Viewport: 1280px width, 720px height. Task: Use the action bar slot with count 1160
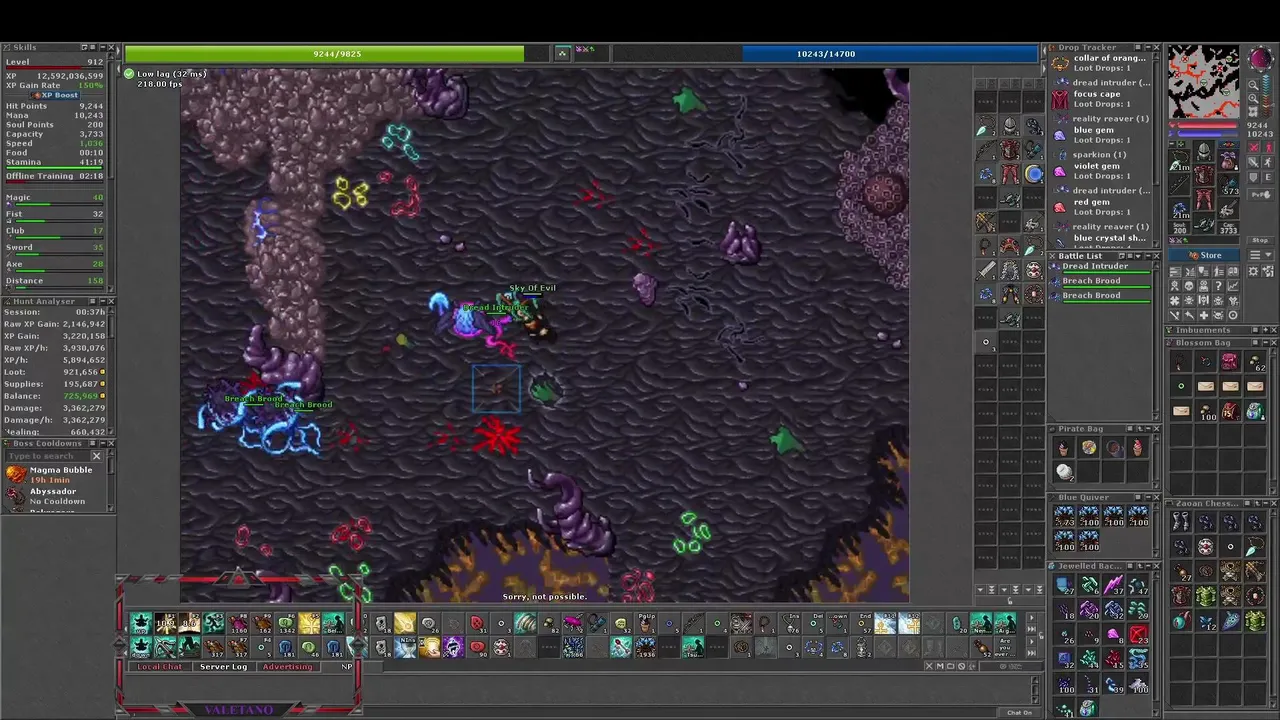click(x=239, y=623)
